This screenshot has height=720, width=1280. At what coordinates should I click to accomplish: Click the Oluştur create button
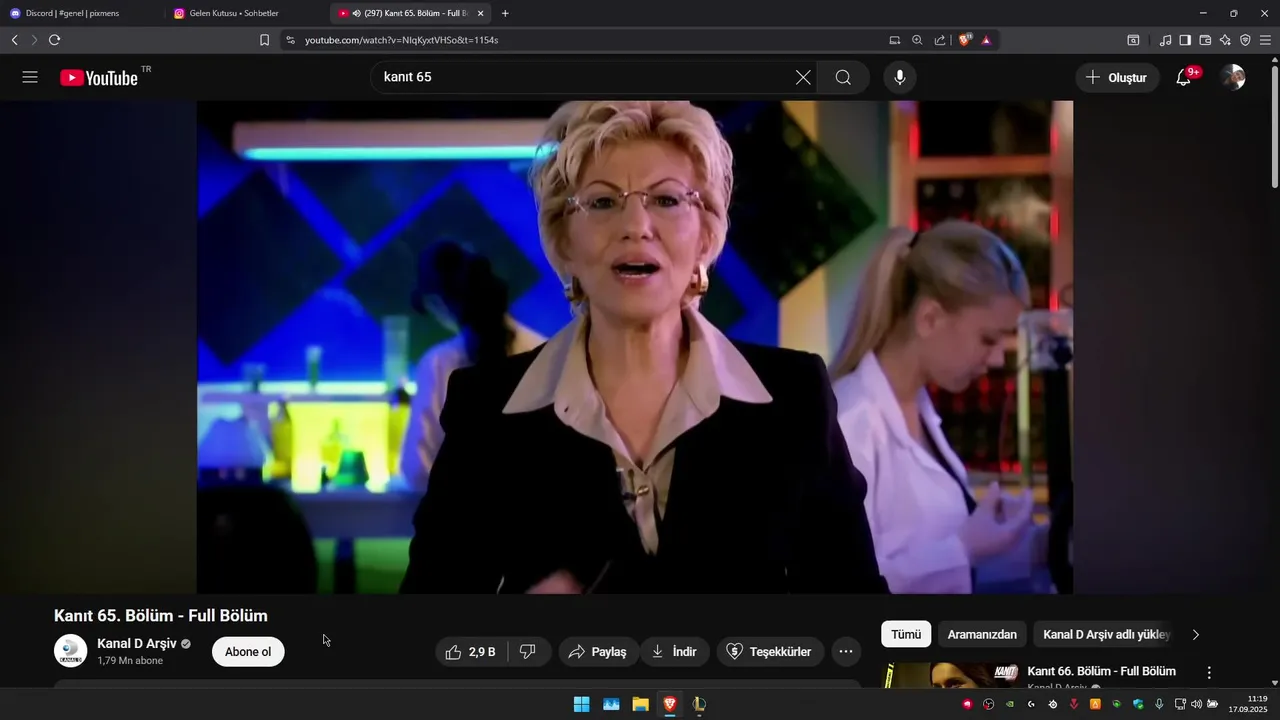[1117, 77]
